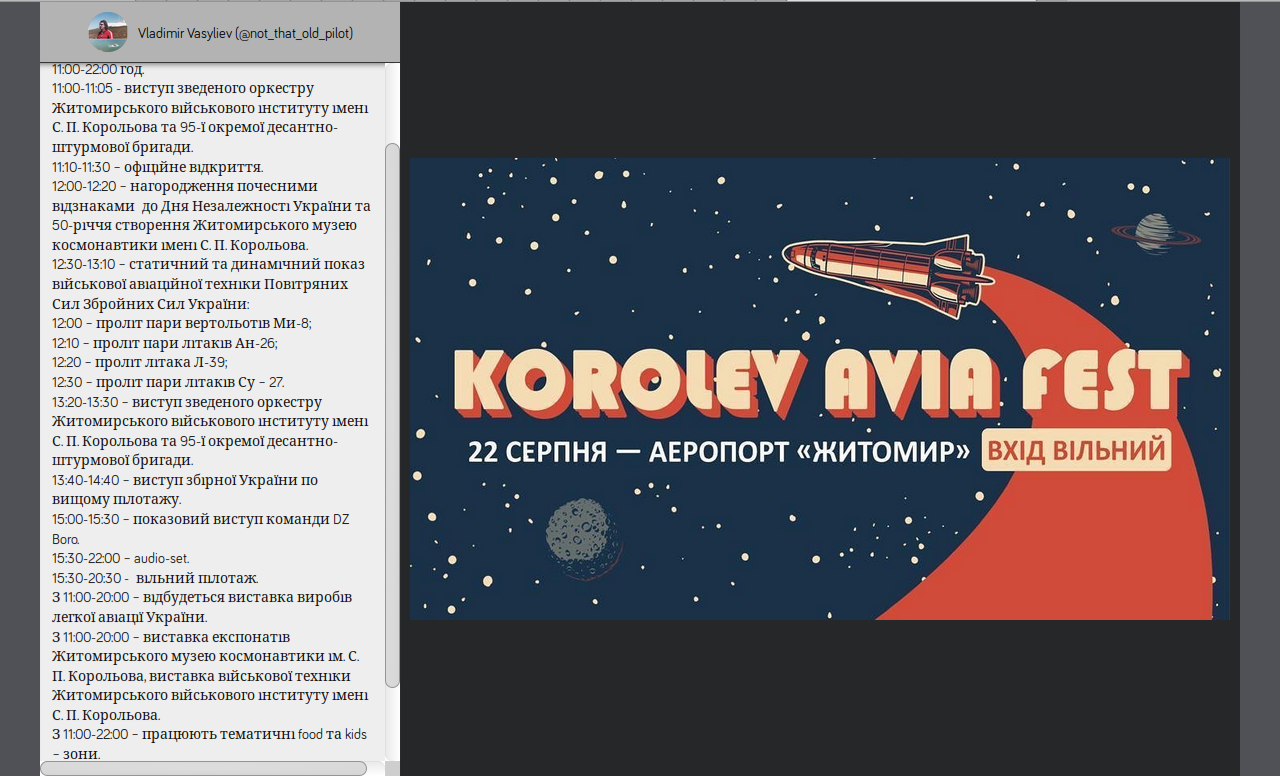This screenshot has width=1280, height=776.
Task: Click the "22 СЕРПНЯ — АЕРОПОРТ «ЖИТОМИР»" text
Action: tap(718, 452)
